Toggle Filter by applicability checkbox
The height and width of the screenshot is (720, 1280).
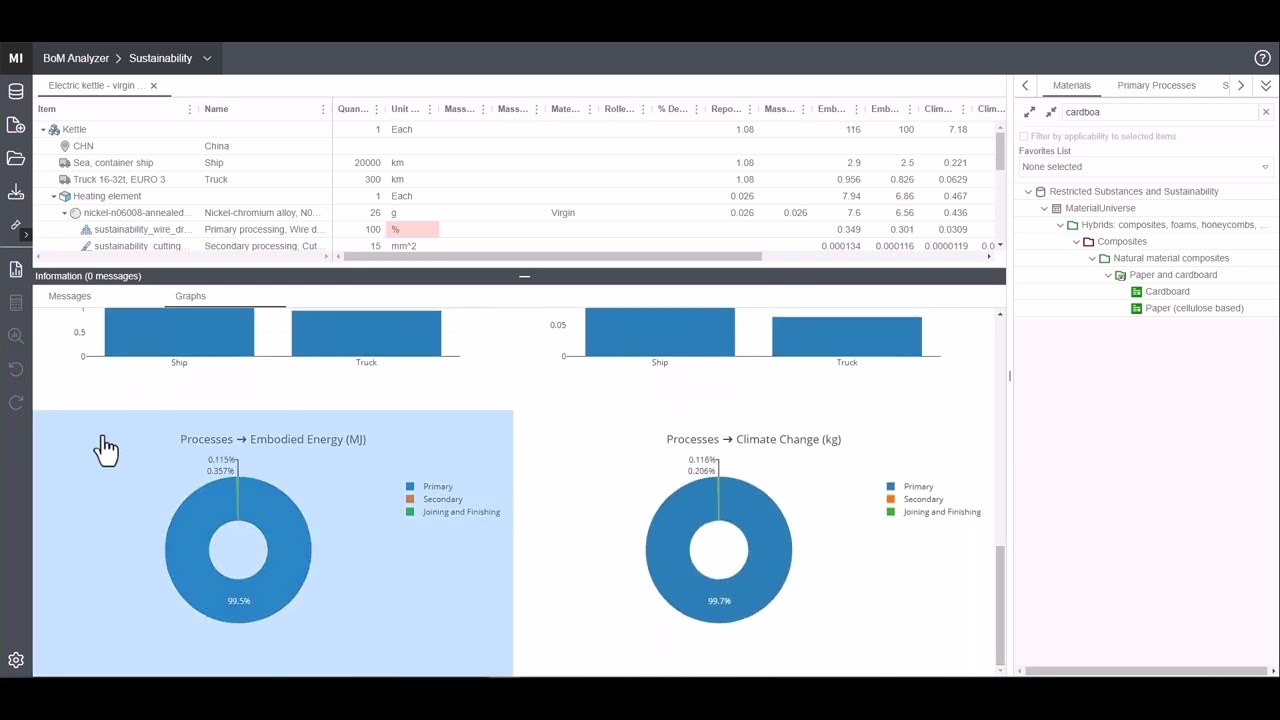pyautogui.click(x=1023, y=136)
